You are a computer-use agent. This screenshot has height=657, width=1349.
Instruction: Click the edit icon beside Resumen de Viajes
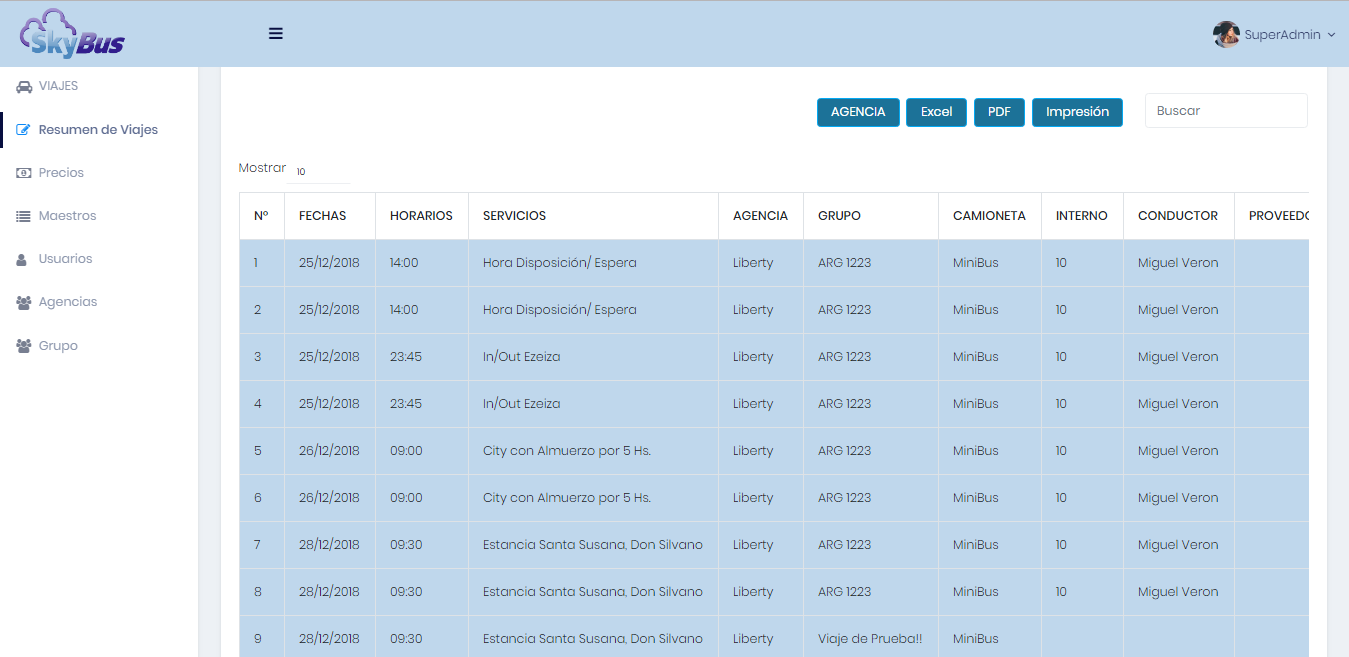point(24,130)
